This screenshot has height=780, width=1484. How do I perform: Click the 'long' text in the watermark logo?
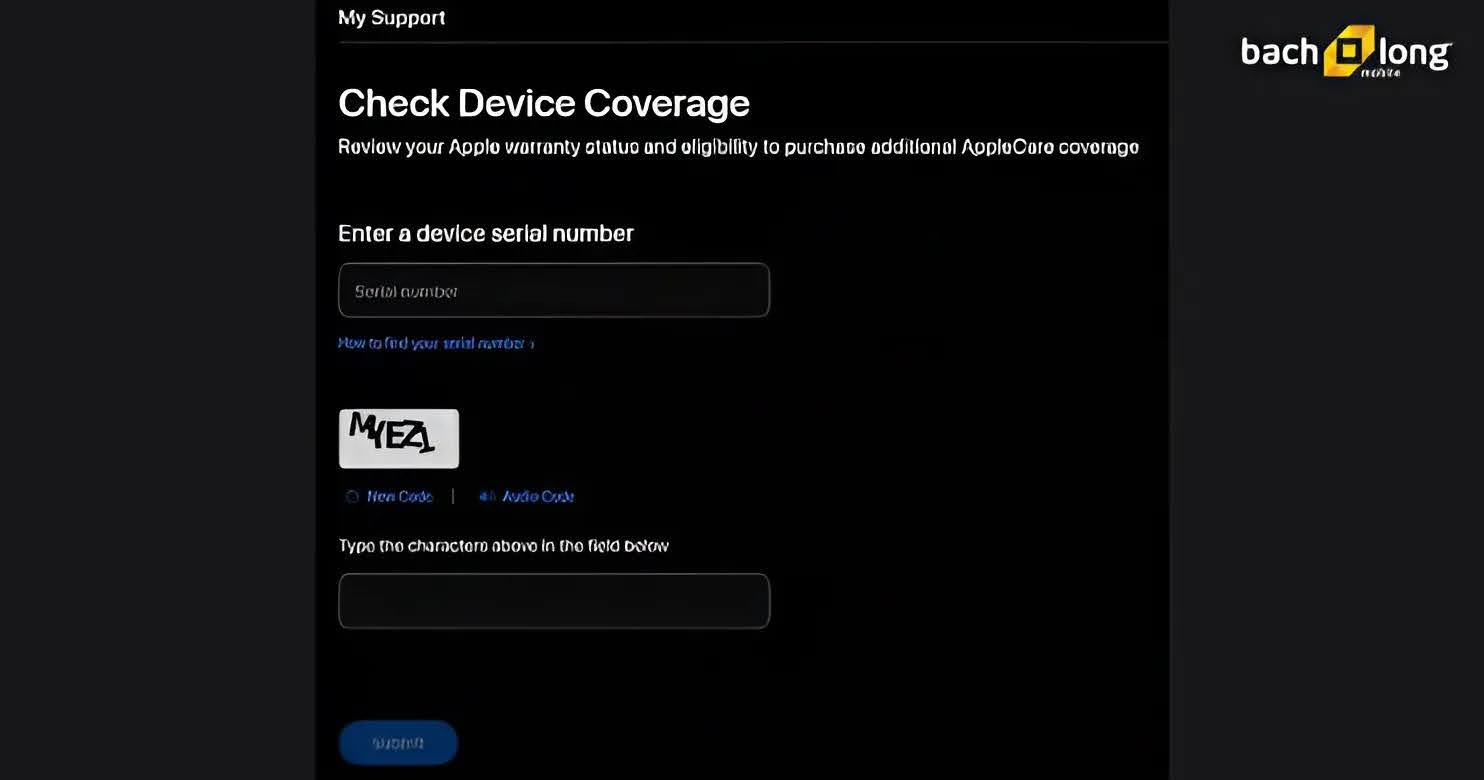click(x=1413, y=53)
